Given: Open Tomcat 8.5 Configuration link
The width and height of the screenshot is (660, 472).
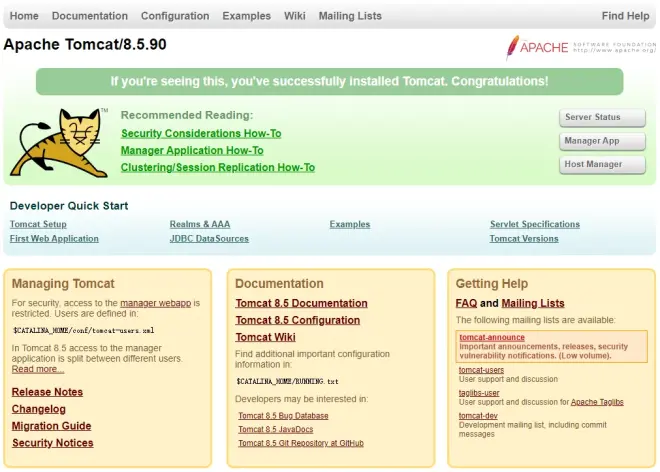Looking at the screenshot, I should tap(298, 320).
